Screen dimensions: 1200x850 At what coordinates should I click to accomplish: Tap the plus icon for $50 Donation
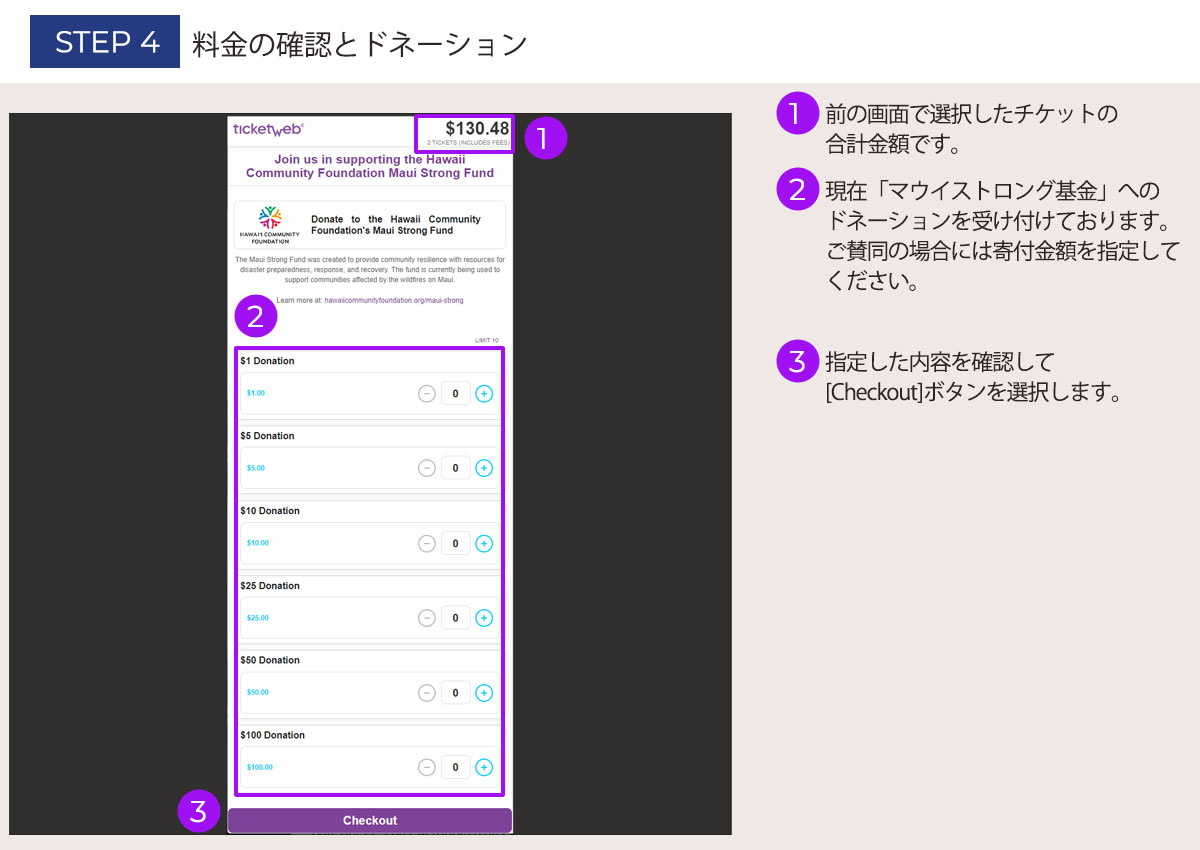[x=484, y=693]
